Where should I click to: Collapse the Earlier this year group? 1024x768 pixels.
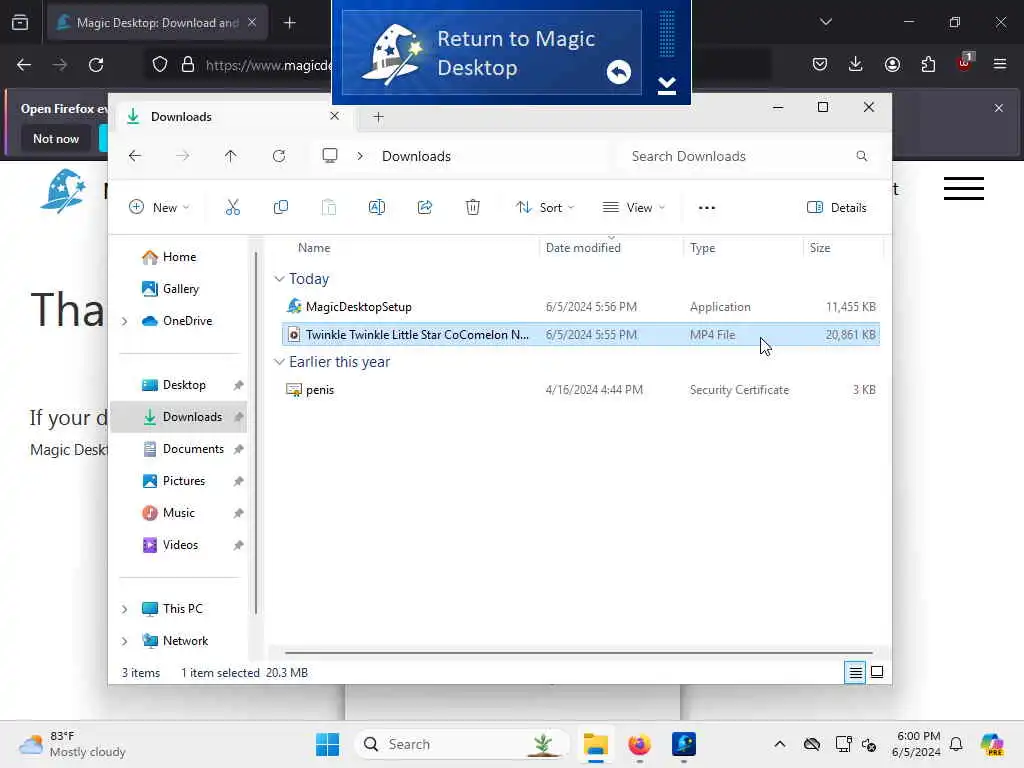click(280, 362)
